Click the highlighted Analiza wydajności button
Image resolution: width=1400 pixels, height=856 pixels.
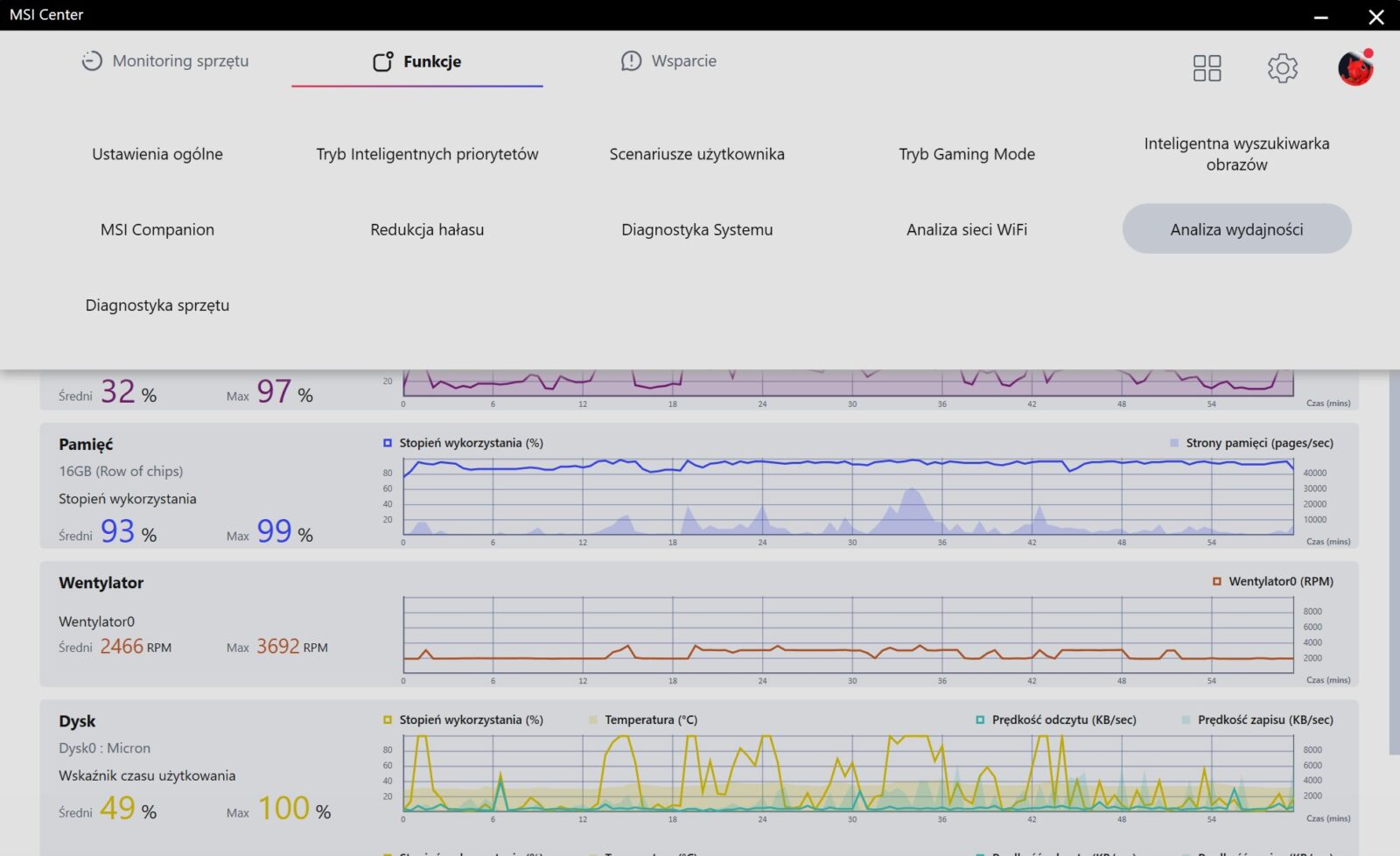(x=1236, y=229)
